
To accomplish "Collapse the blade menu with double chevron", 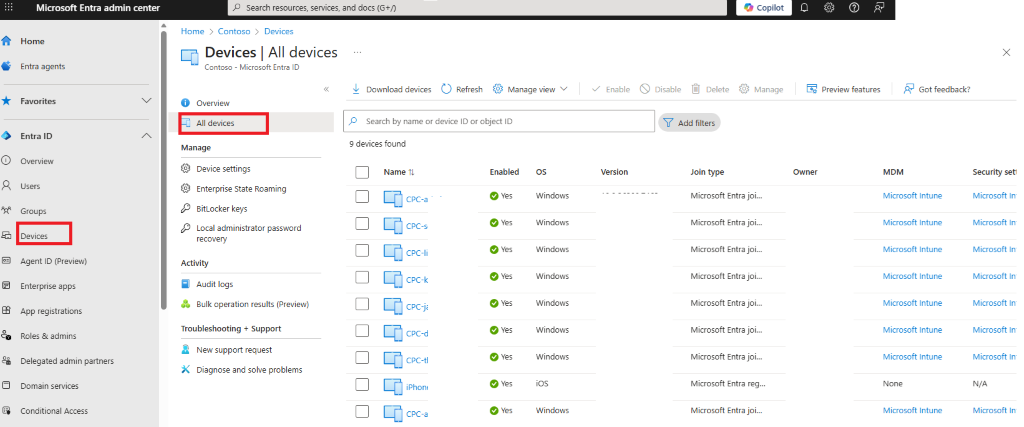I will 327,89.
